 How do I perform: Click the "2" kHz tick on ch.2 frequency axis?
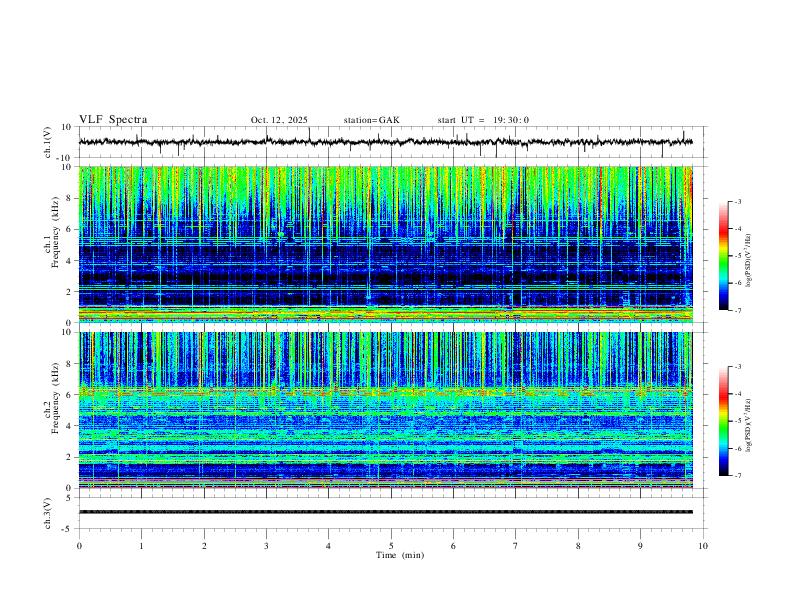70,457
